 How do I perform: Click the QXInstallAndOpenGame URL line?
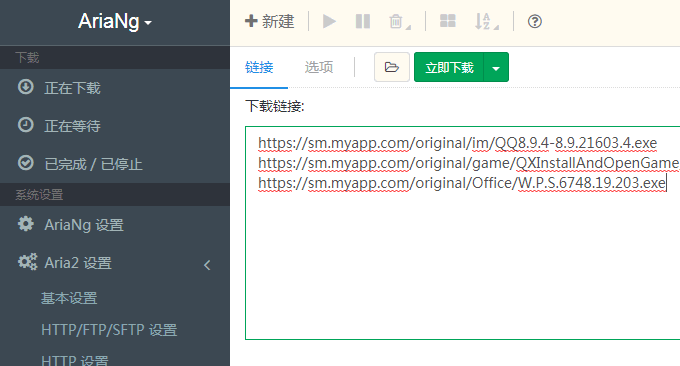469,163
